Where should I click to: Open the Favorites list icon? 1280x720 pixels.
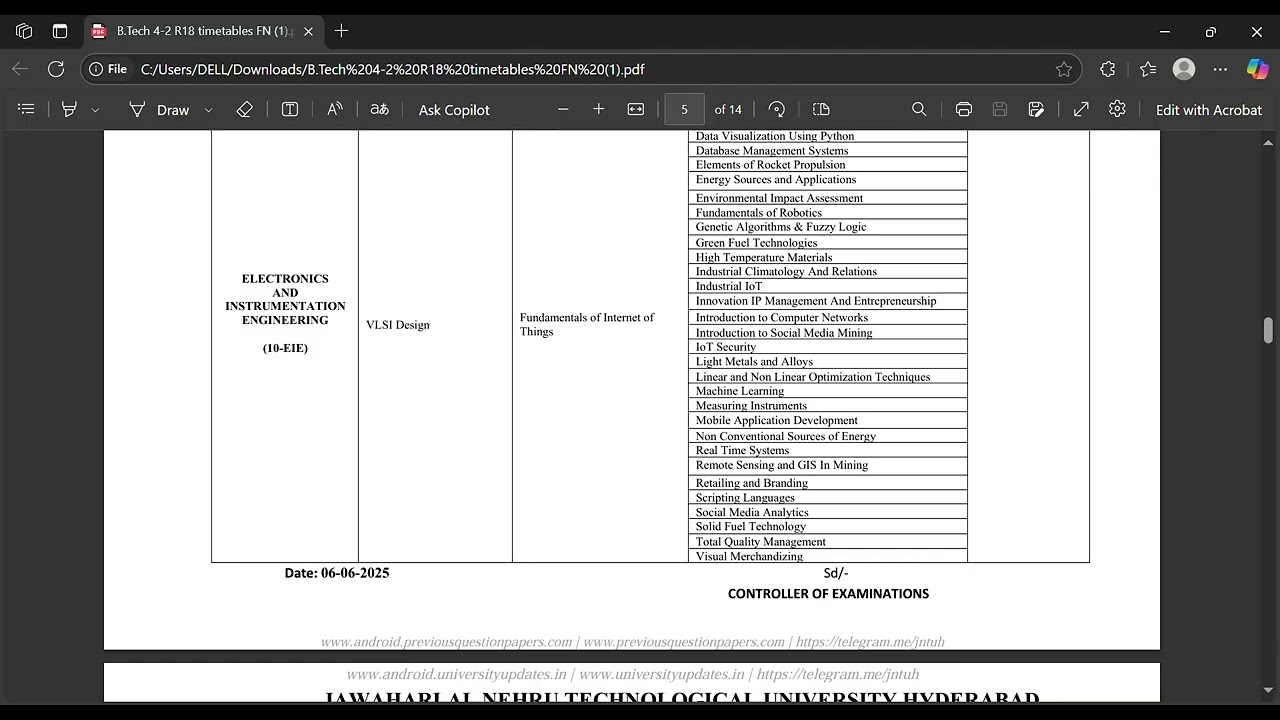point(1147,69)
